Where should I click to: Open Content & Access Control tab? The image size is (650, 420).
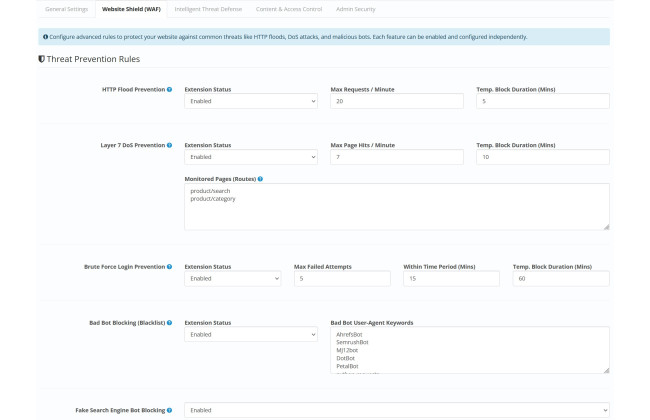tap(289, 9)
